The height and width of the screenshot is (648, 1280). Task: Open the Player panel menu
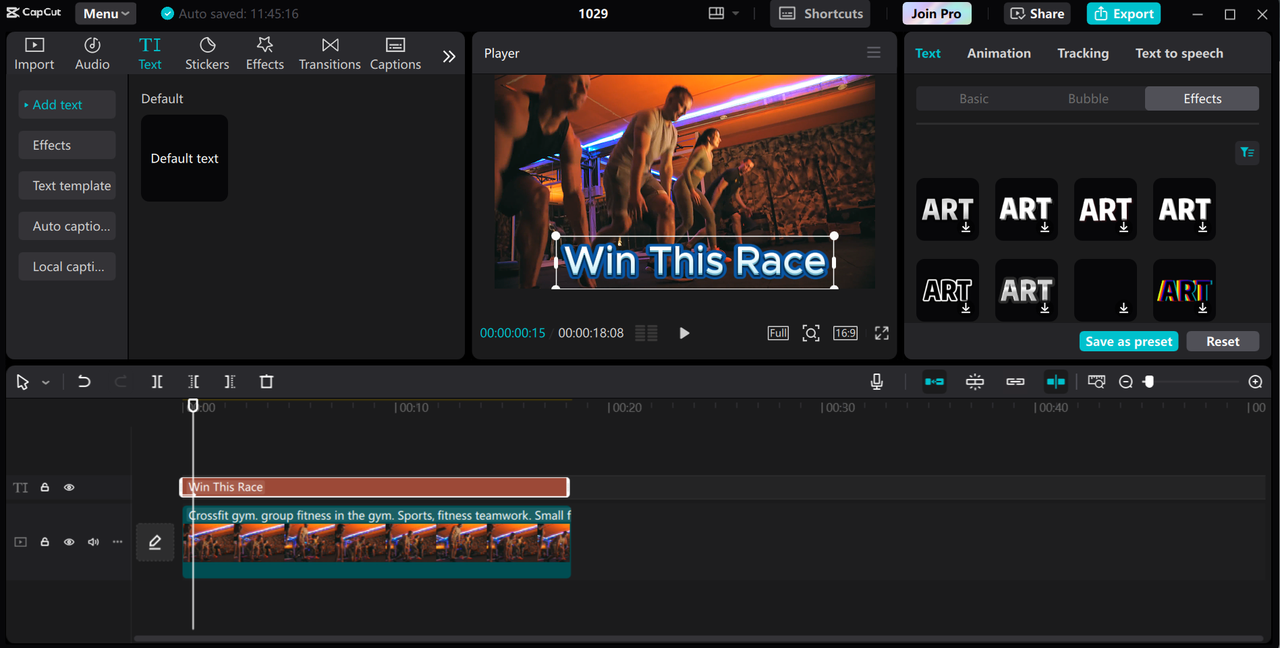click(874, 53)
